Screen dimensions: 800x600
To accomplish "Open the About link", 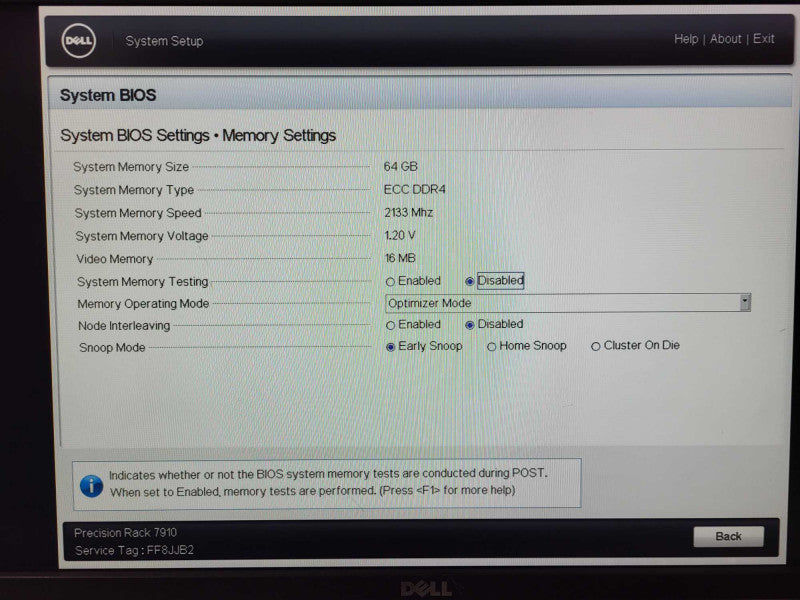I will point(726,39).
